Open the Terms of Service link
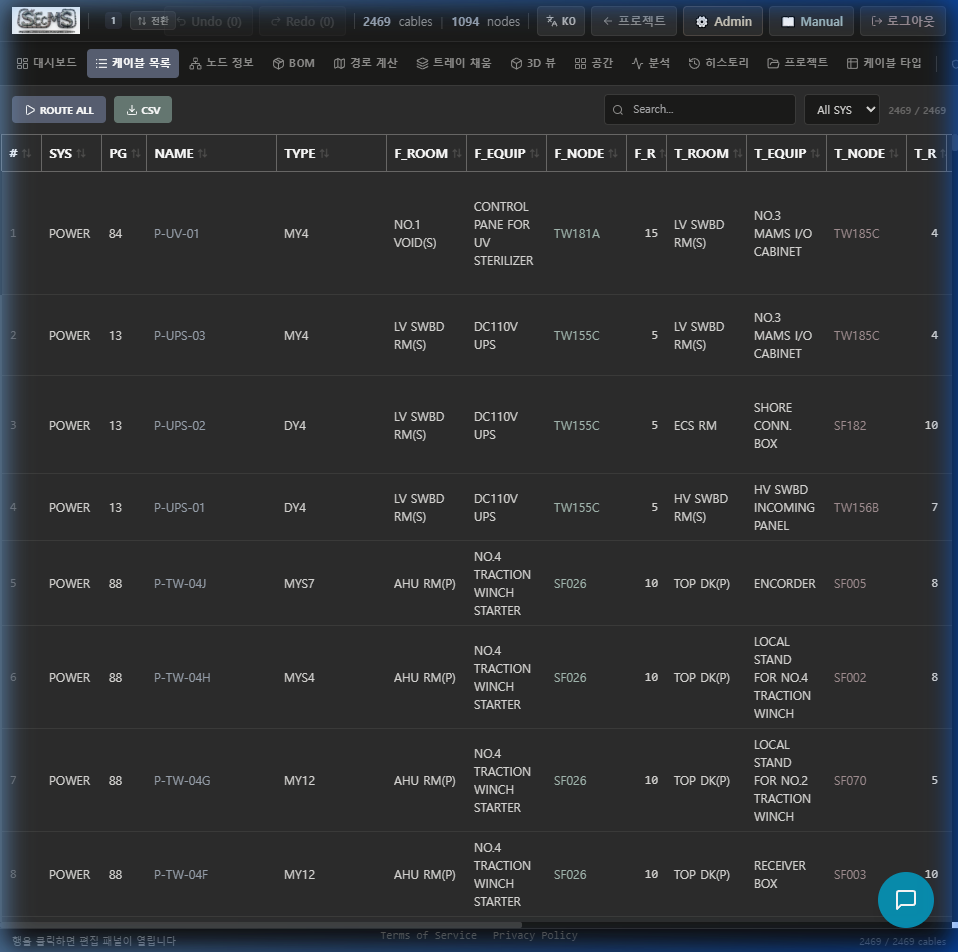This screenshot has height=952, width=958. click(428, 935)
